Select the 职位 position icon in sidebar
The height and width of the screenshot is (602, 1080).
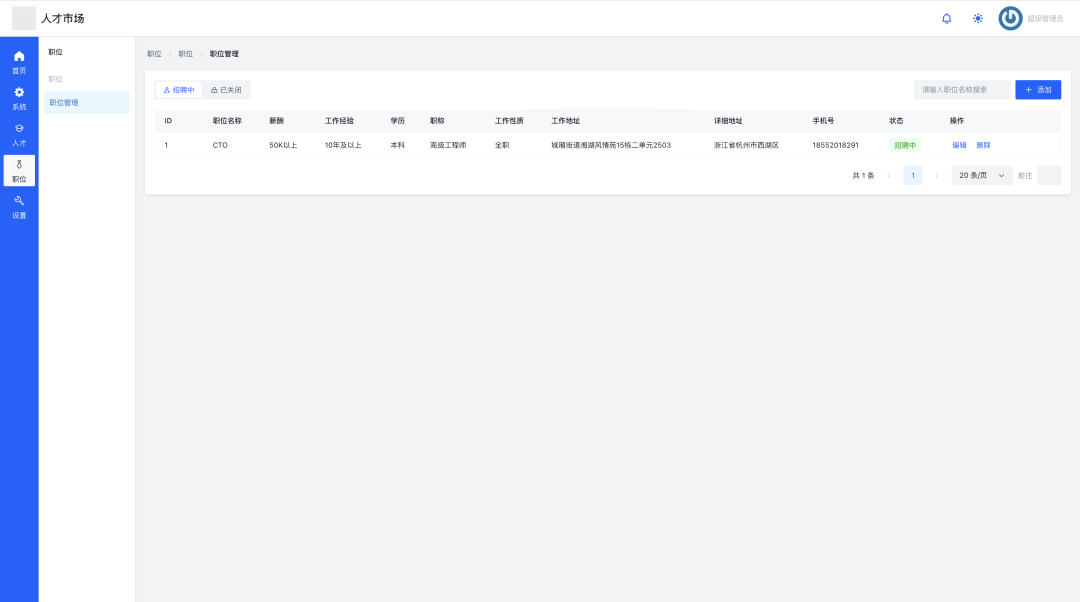[19, 170]
